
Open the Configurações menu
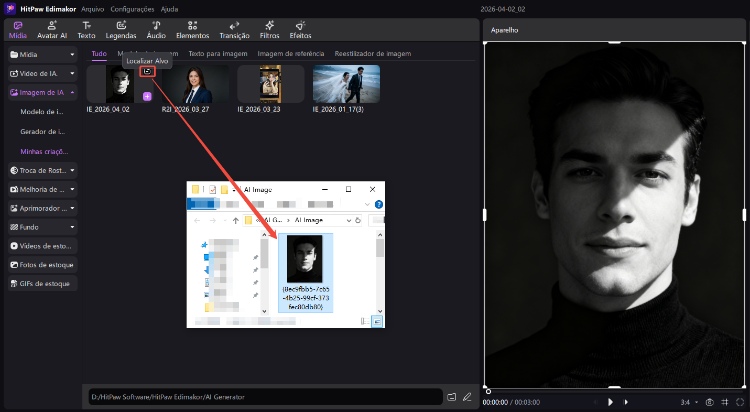[131, 7]
